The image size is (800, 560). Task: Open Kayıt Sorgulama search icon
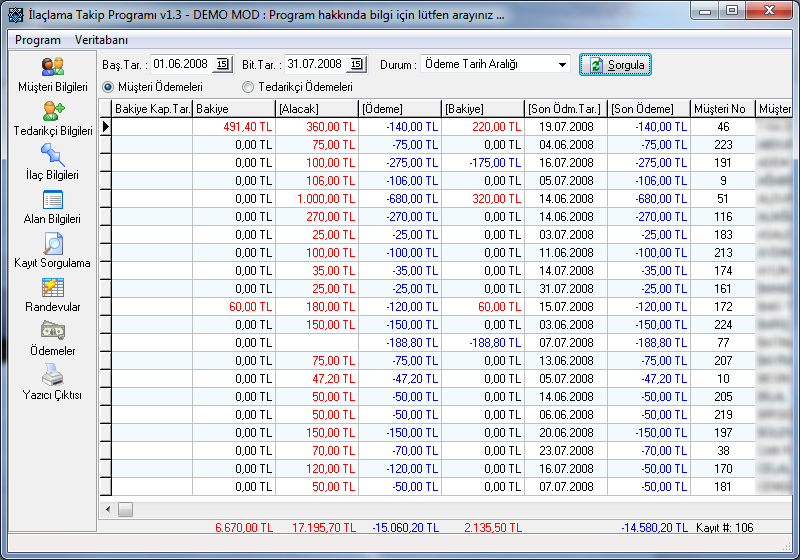click(x=52, y=243)
